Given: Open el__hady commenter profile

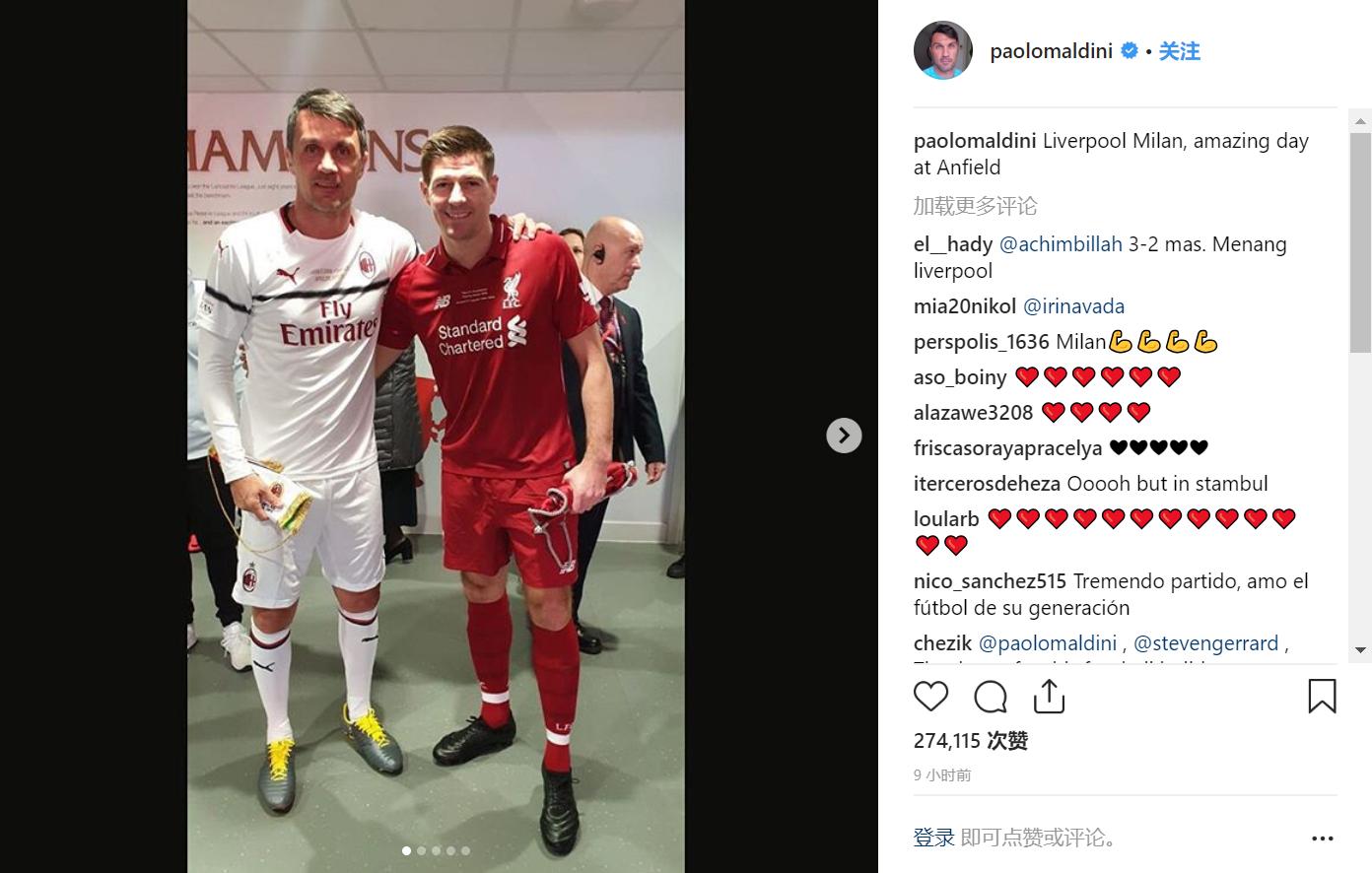Looking at the screenshot, I should click(x=953, y=244).
